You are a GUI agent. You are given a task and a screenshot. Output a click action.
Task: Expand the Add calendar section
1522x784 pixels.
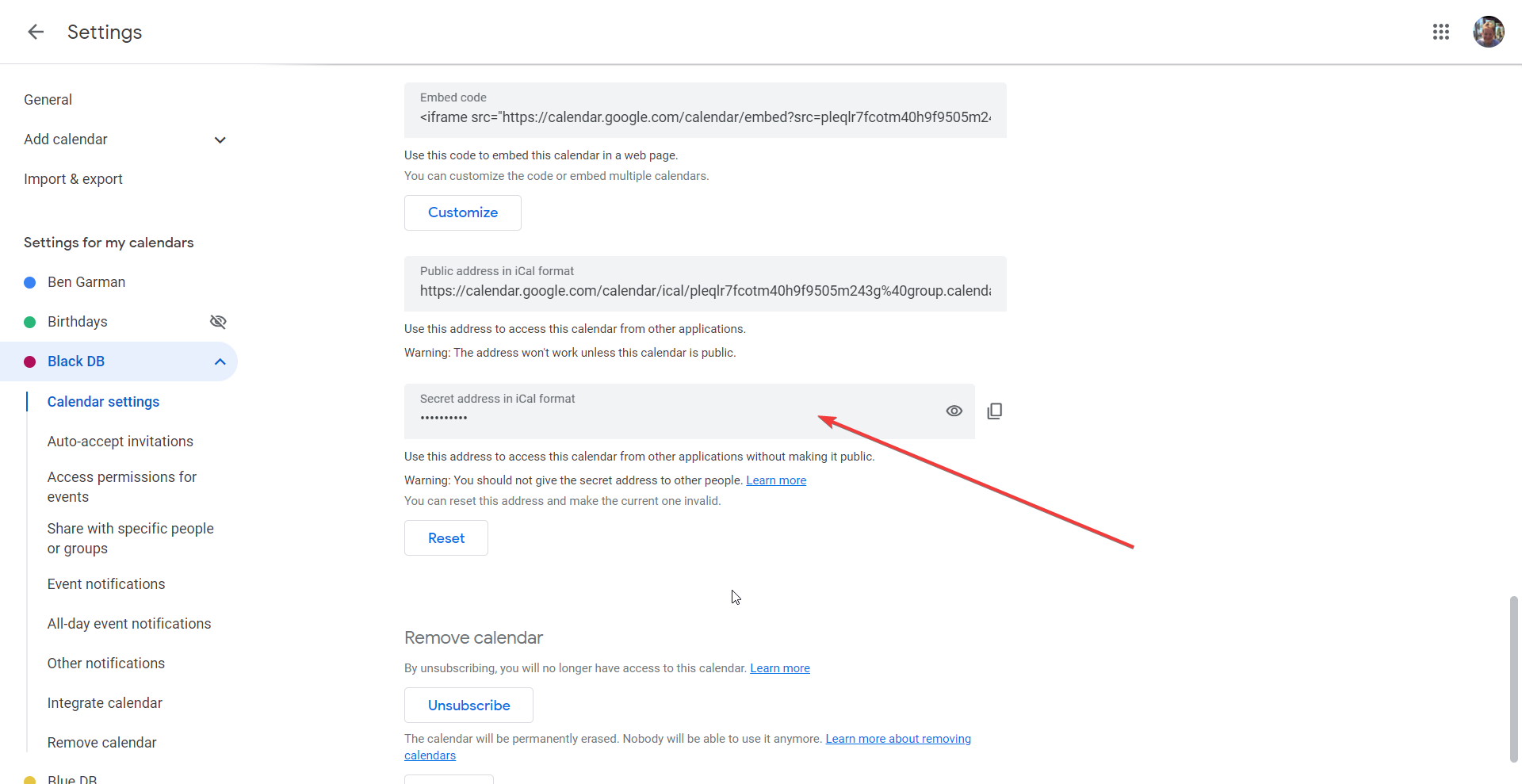pyautogui.click(x=220, y=140)
